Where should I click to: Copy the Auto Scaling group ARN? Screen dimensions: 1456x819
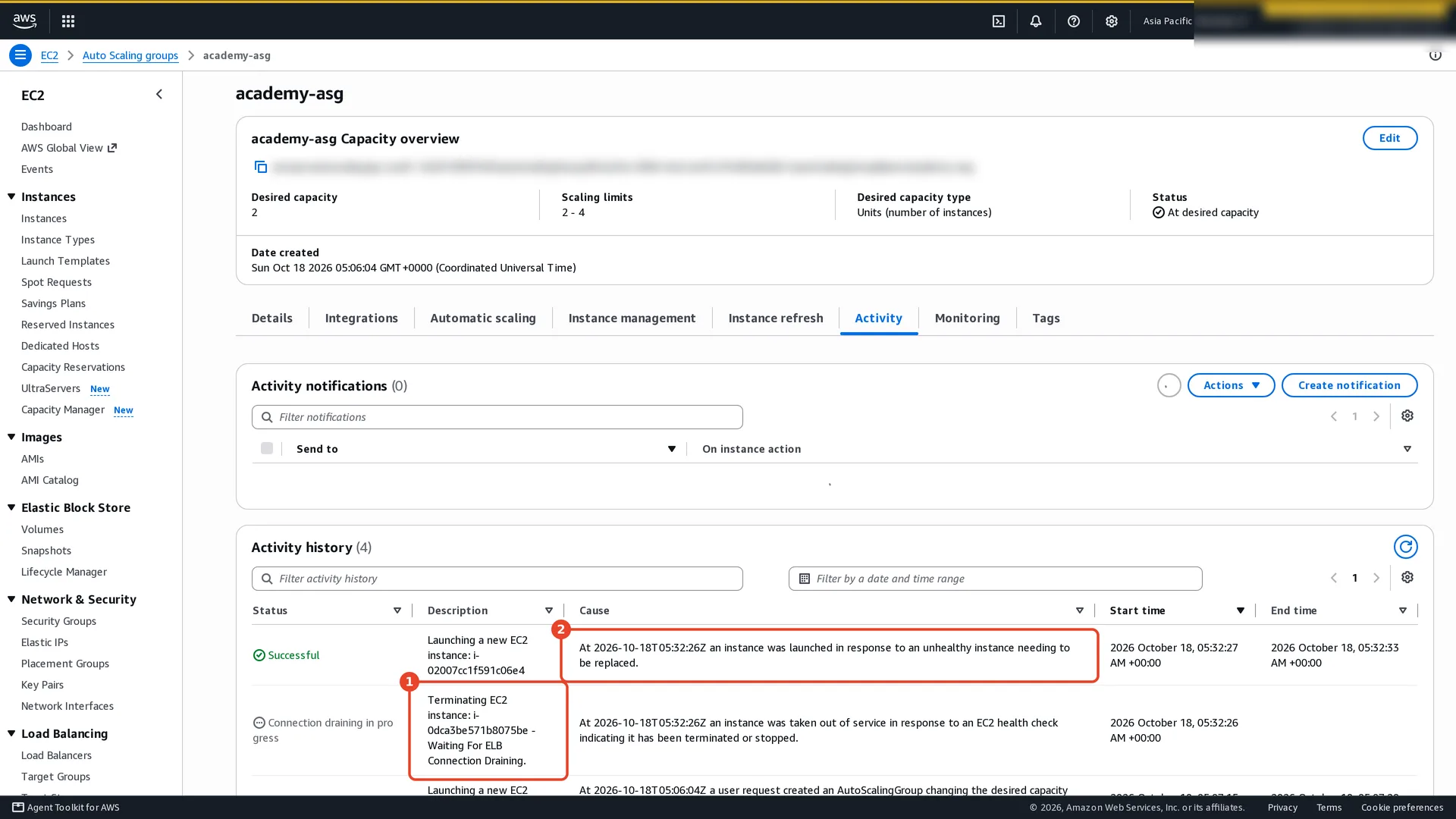(x=260, y=167)
